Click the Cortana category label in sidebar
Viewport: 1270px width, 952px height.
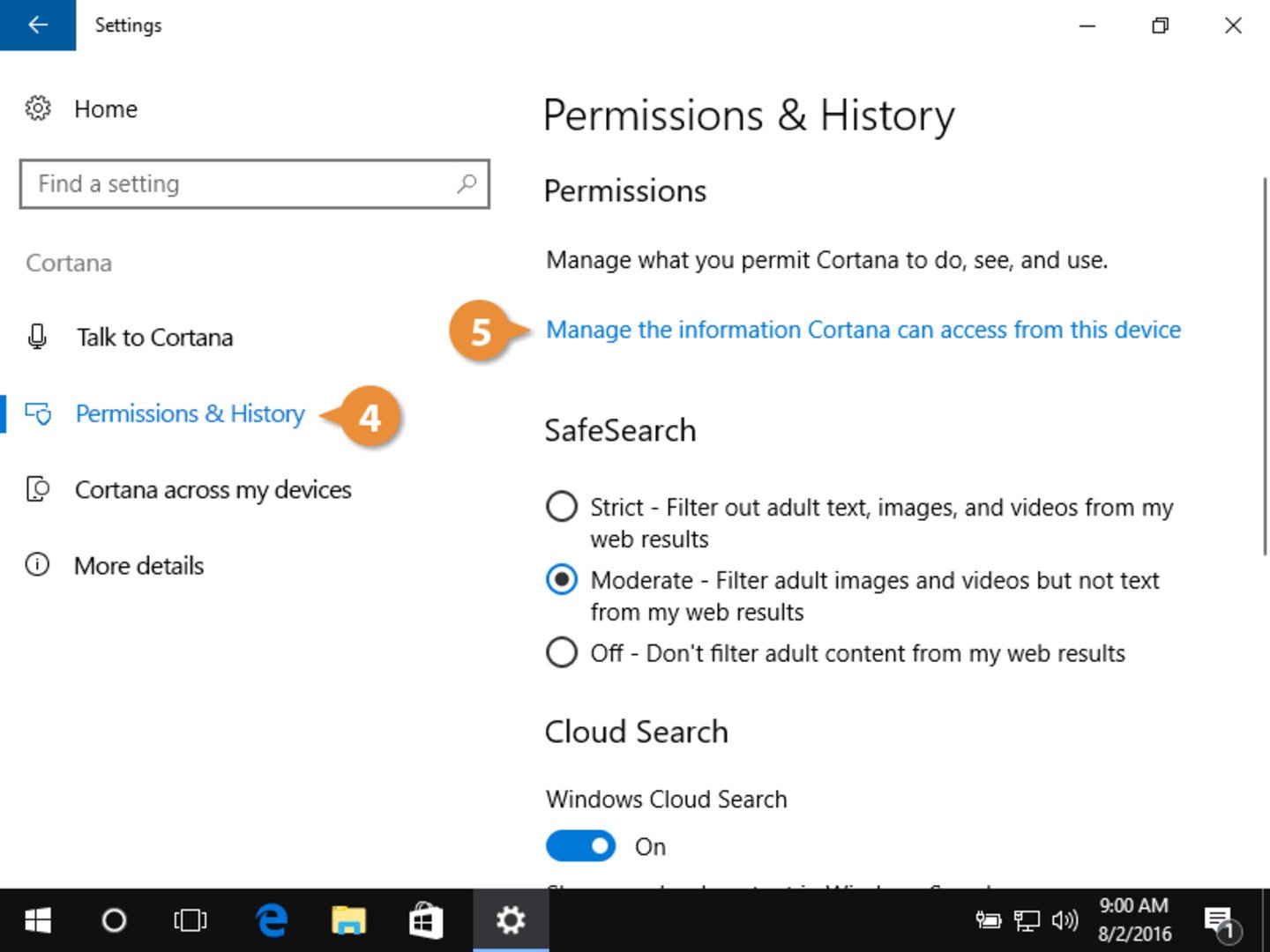point(69,263)
